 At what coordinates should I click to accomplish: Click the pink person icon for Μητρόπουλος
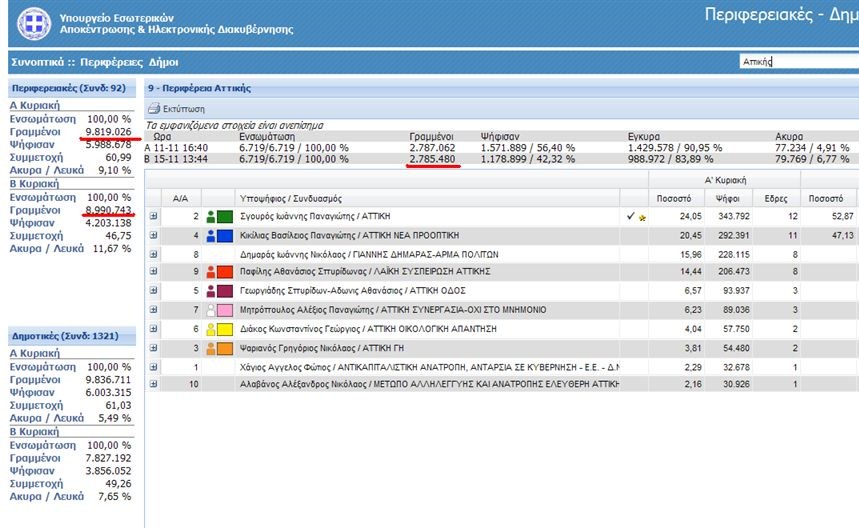coord(211,310)
